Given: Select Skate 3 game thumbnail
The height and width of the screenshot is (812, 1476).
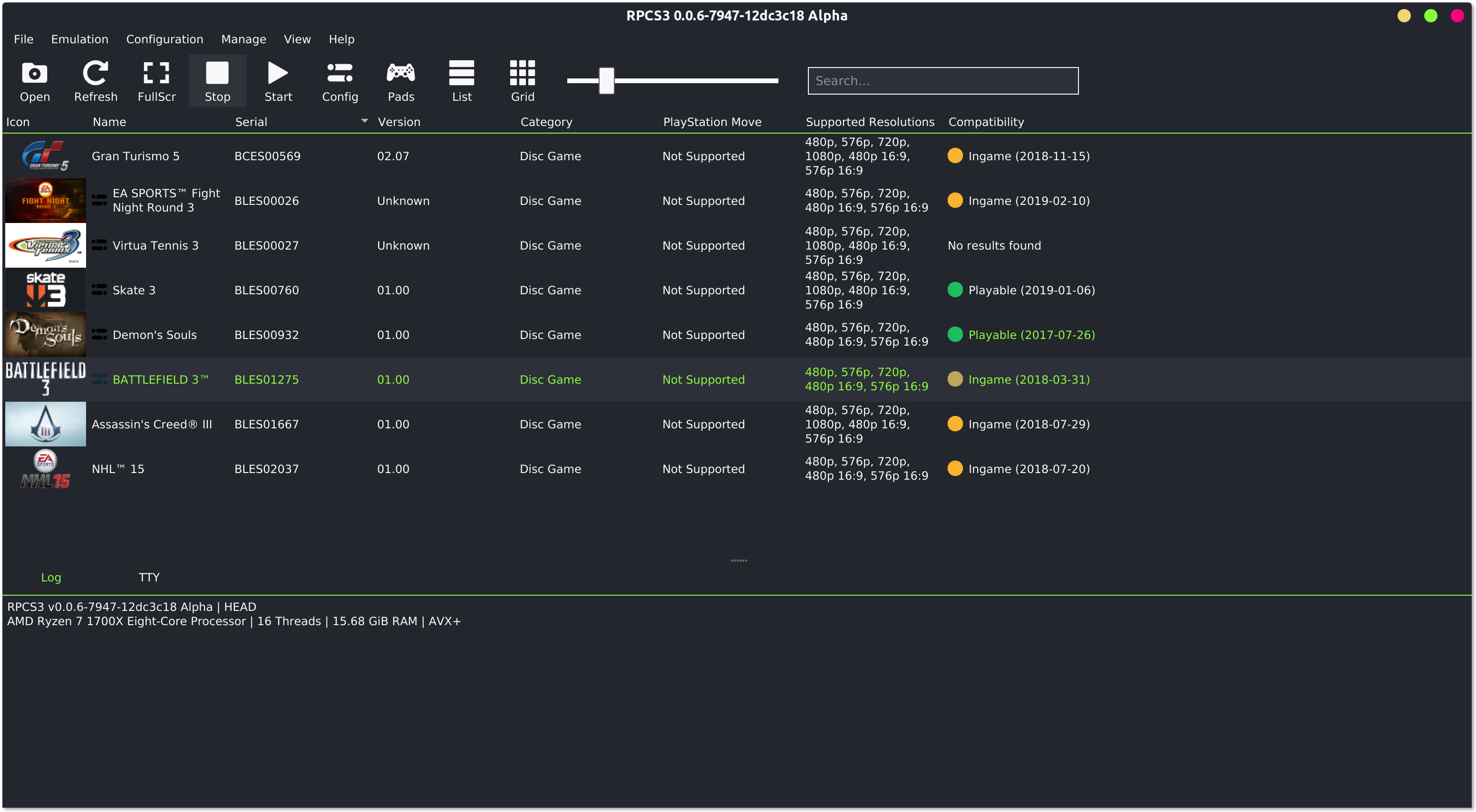Looking at the screenshot, I should coord(45,290).
